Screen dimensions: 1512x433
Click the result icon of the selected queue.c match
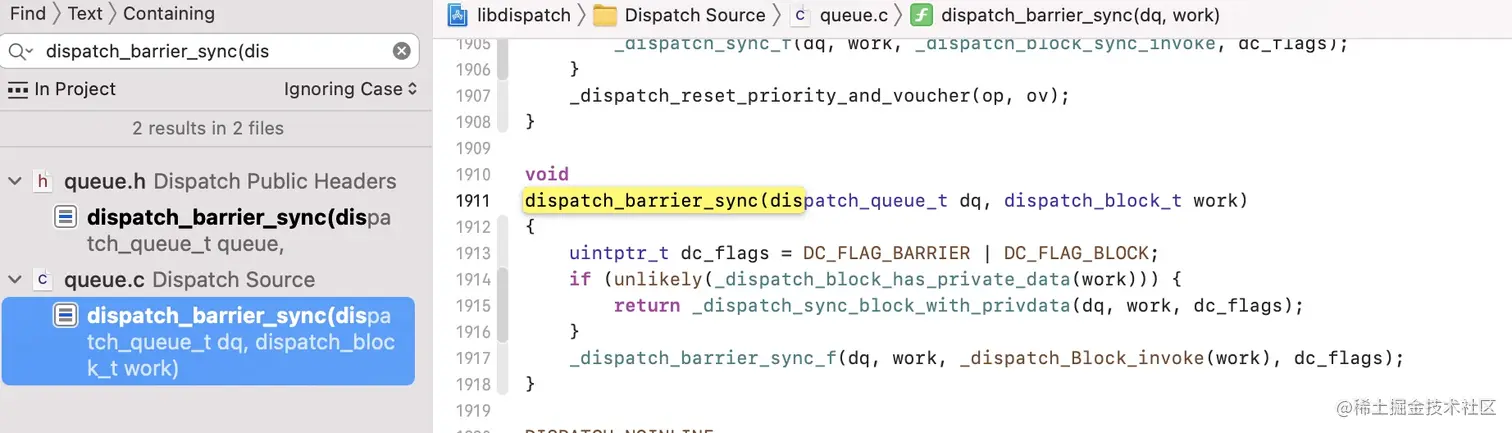point(65,316)
